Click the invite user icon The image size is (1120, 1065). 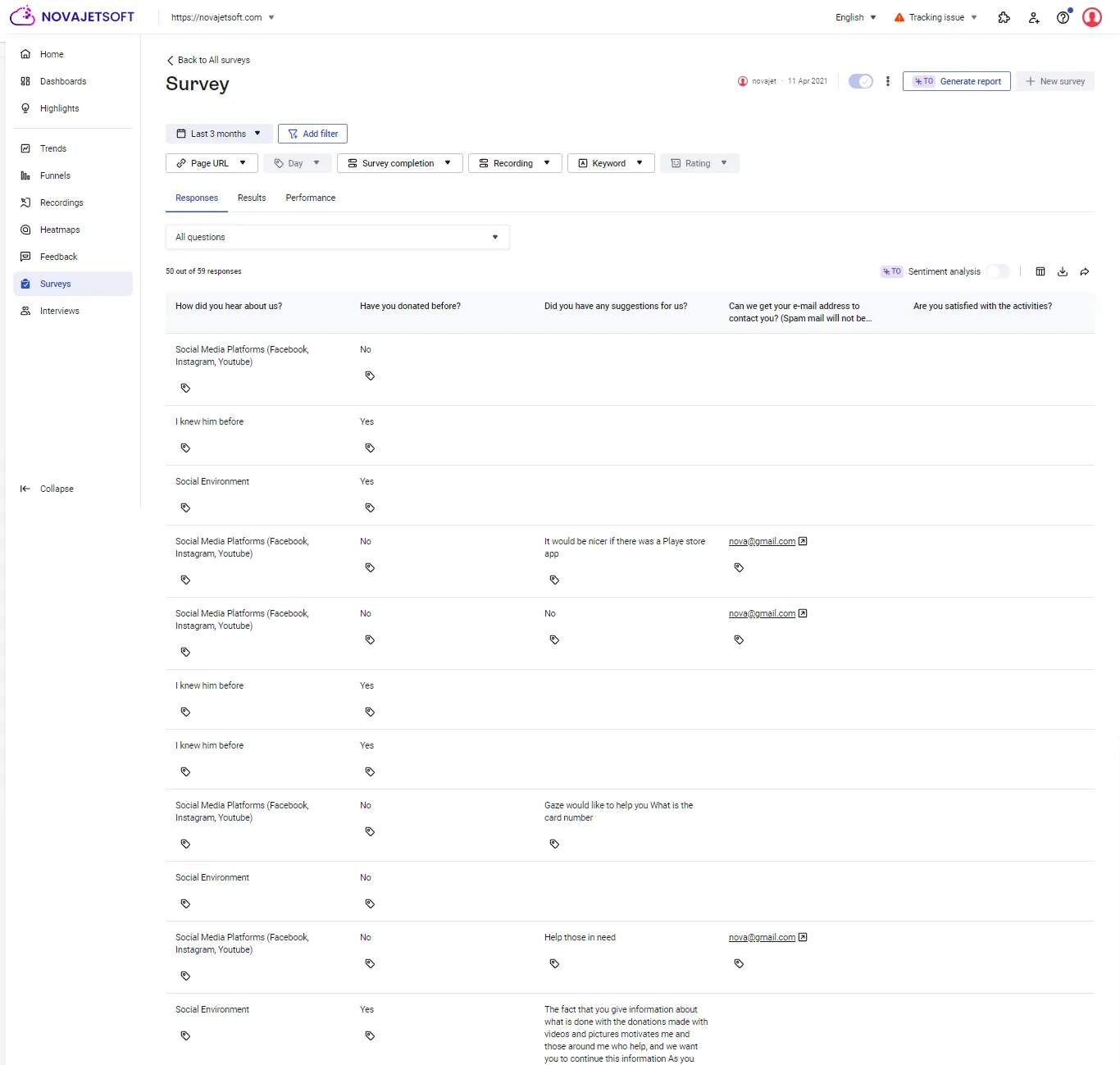tap(1034, 17)
